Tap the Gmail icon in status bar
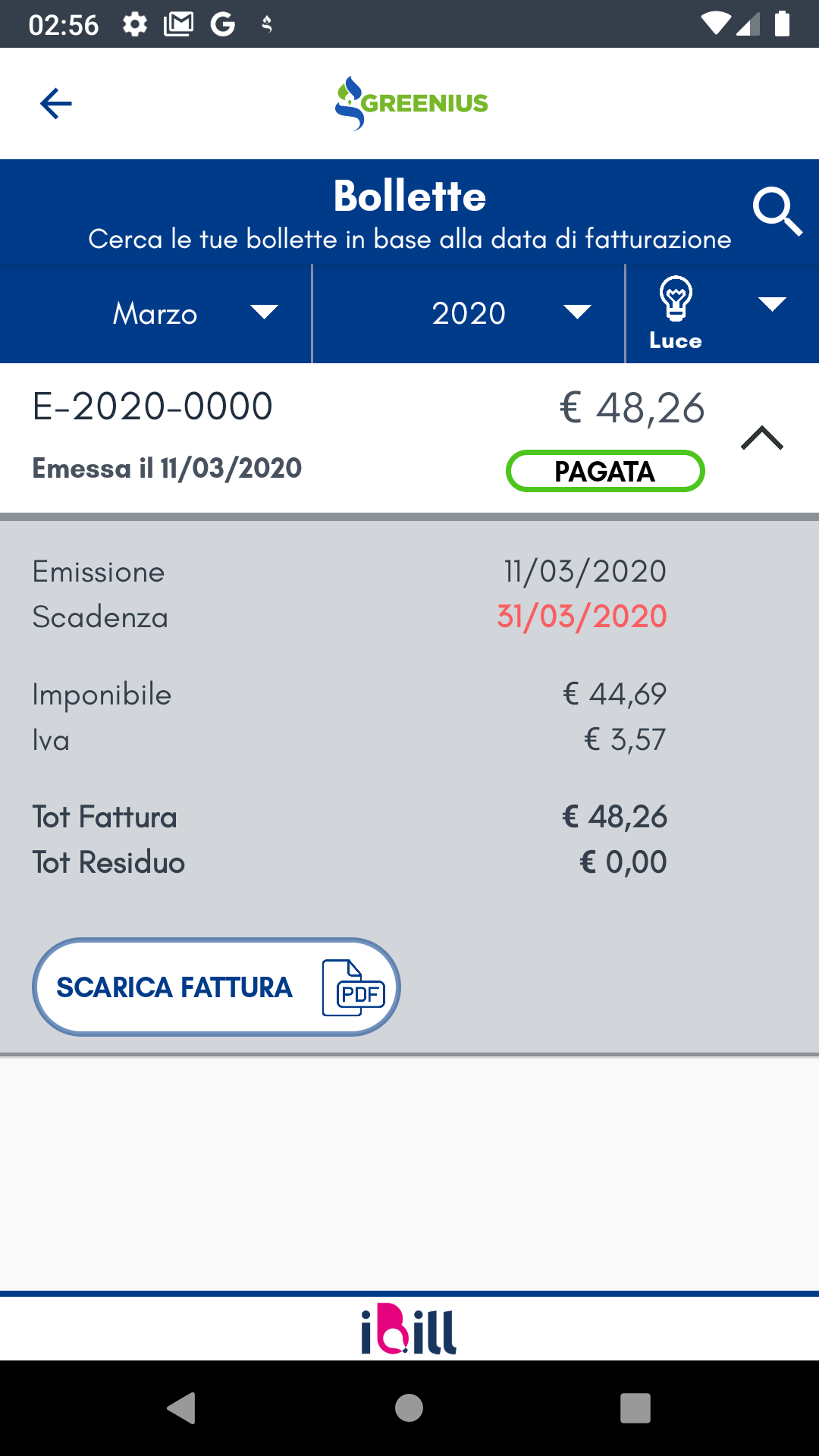This screenshot has width=819, height=1456. pos(179,24)
